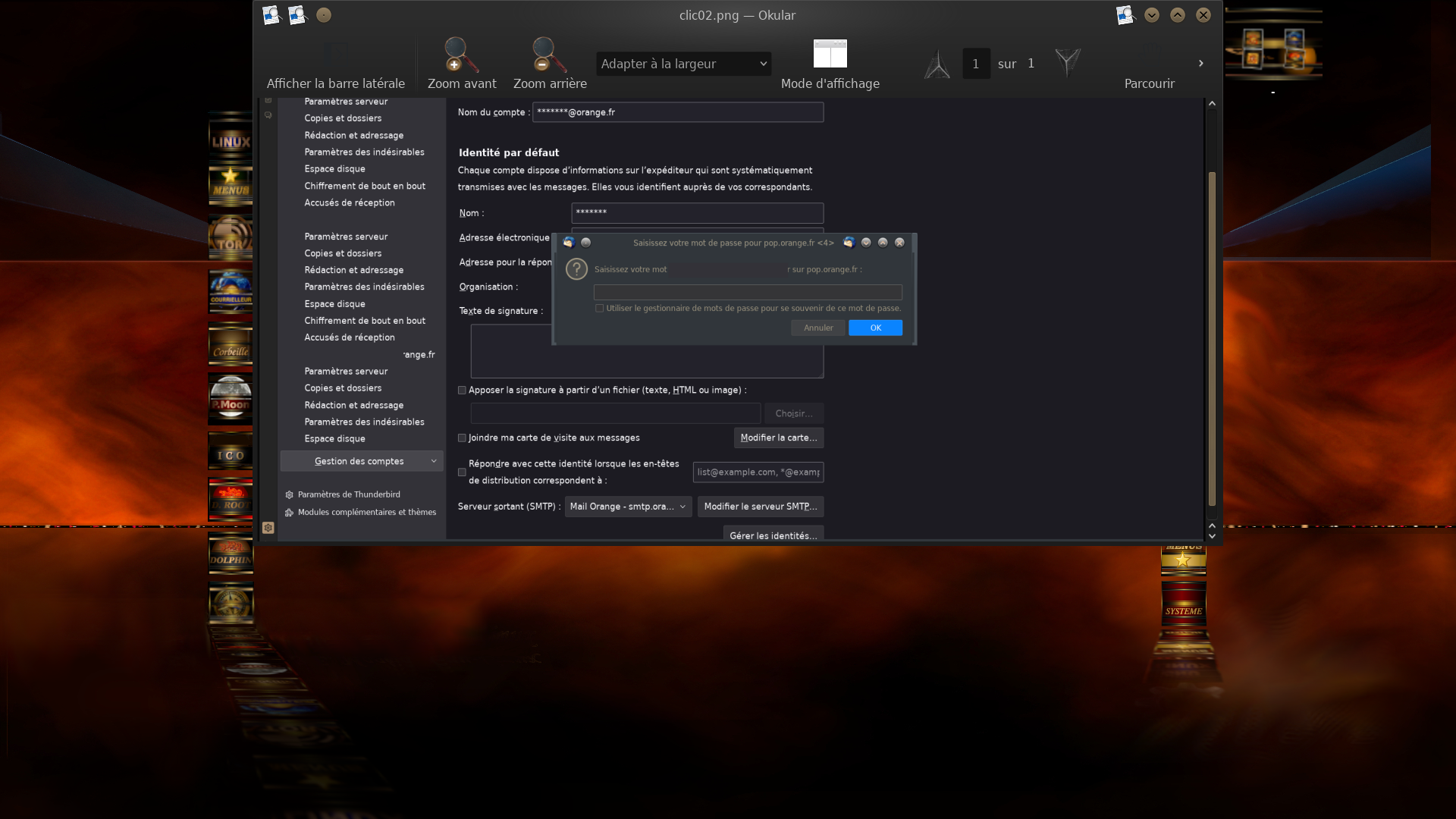The image size is (1456, 819).
Task: Go to next page with the down arrow icon
Action: coord(1068,64)
